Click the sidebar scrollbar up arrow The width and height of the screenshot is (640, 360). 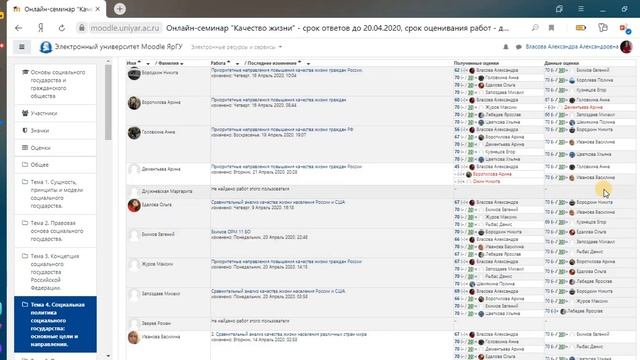click(108, 61)
